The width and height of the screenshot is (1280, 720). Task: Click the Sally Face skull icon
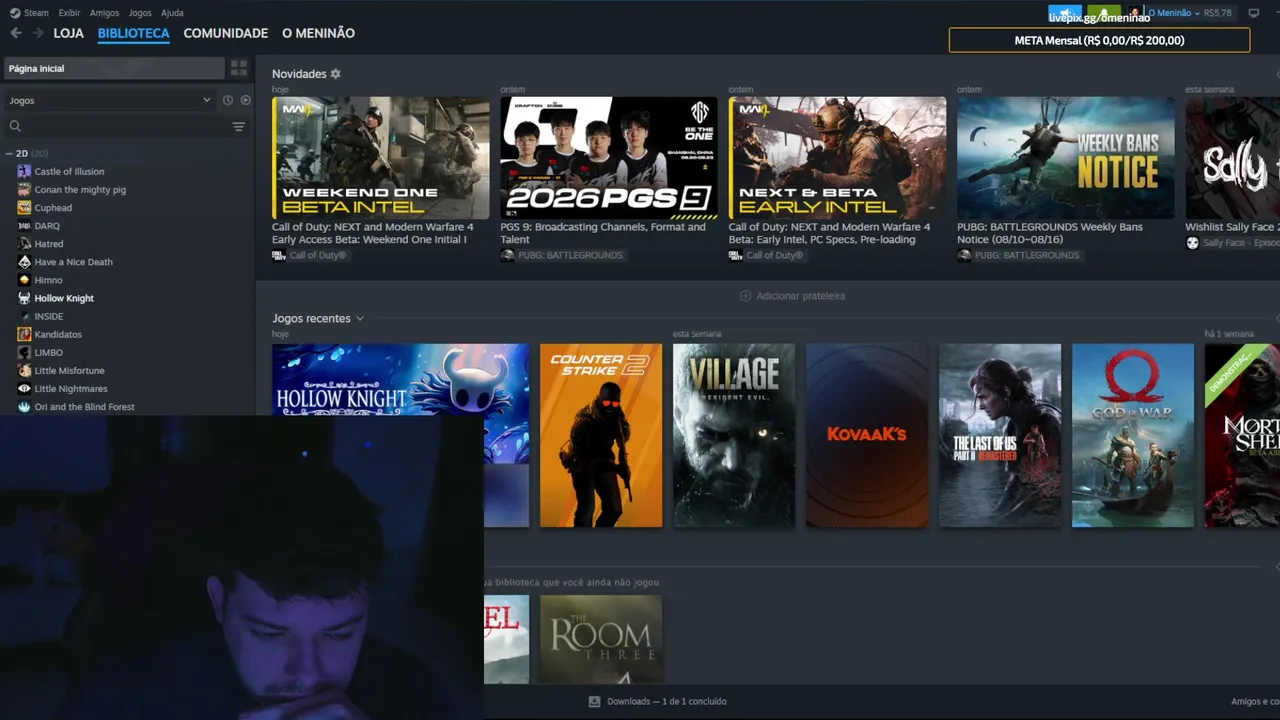coord(1192,243)
